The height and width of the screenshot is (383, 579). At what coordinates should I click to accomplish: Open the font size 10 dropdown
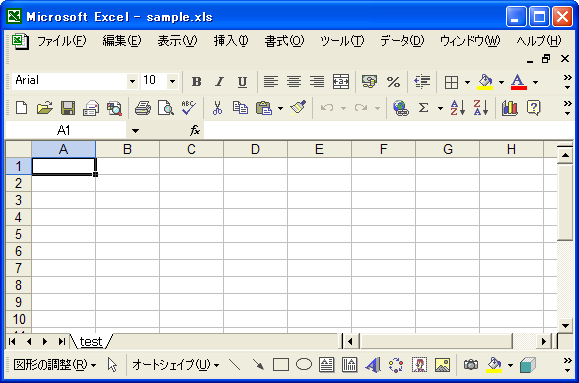pyautogui.click(x=172, y=81)
